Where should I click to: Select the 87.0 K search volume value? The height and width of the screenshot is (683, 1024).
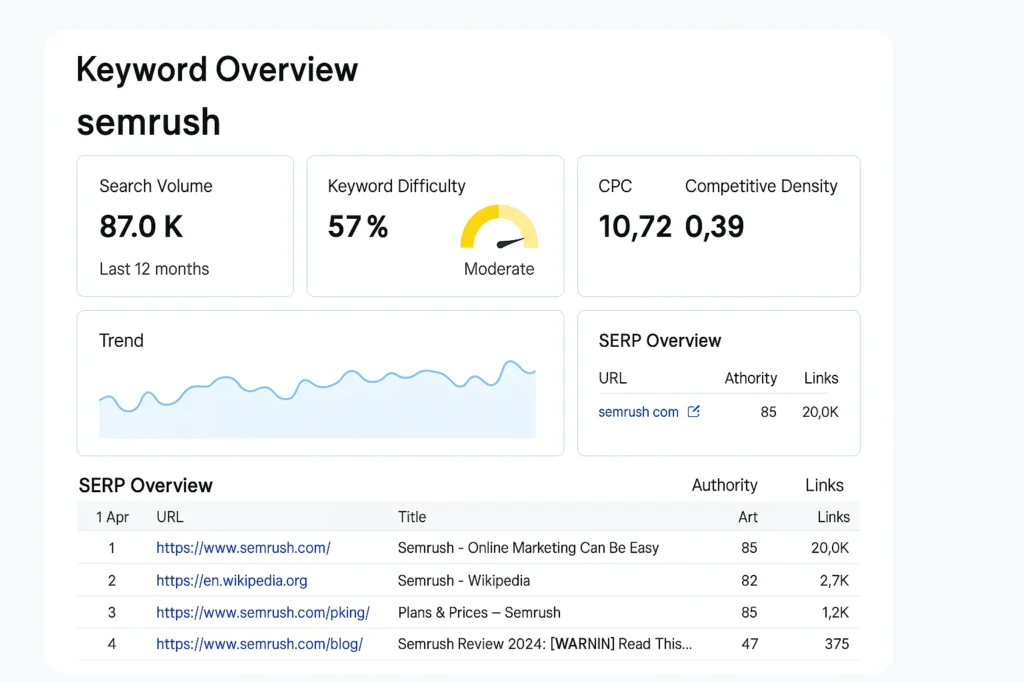[x=141, y=227]
